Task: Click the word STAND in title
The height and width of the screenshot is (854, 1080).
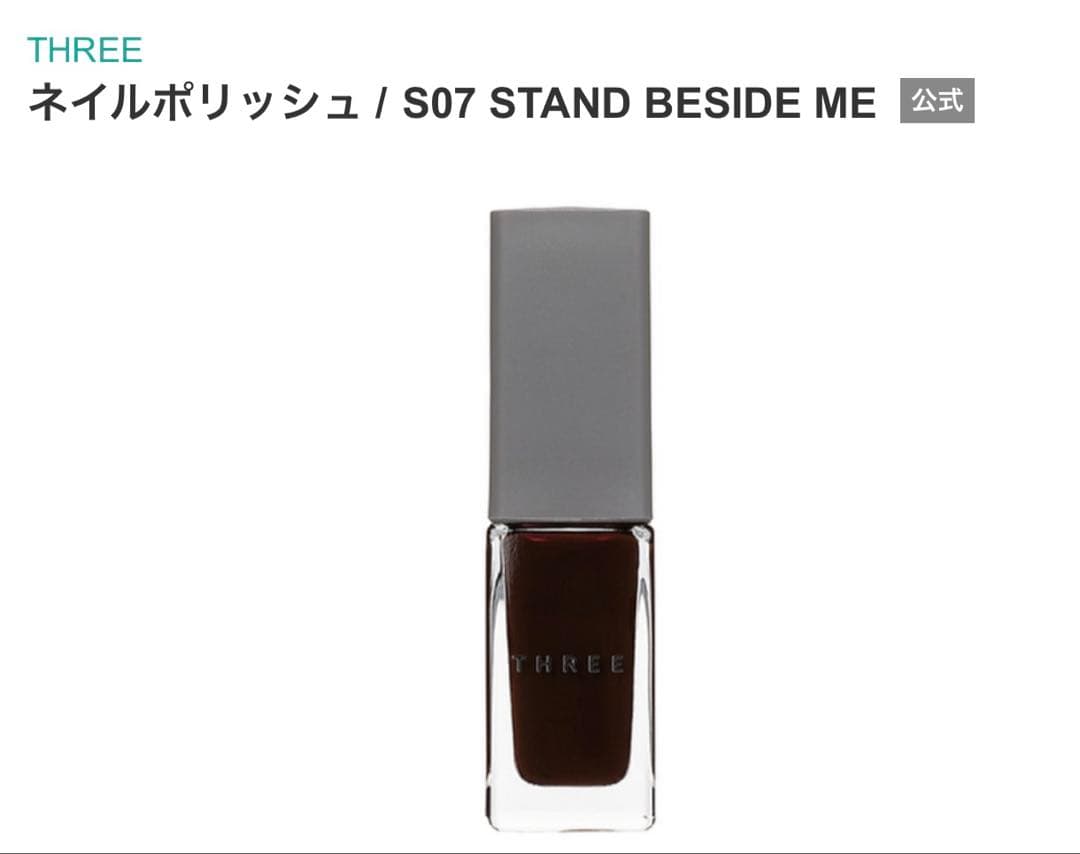Action: [x=560, y=103]
